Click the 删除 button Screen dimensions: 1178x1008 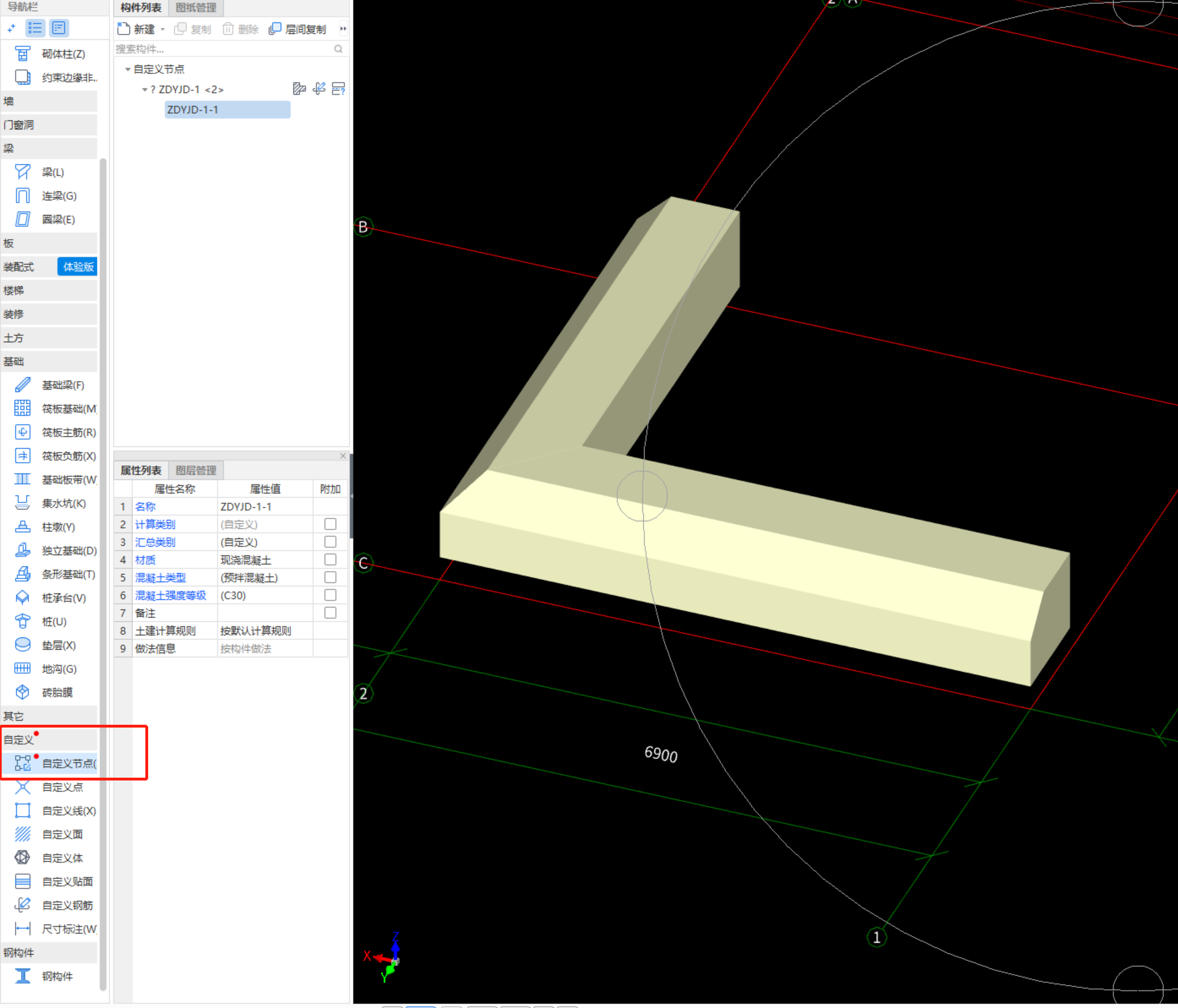pos(241,29)
